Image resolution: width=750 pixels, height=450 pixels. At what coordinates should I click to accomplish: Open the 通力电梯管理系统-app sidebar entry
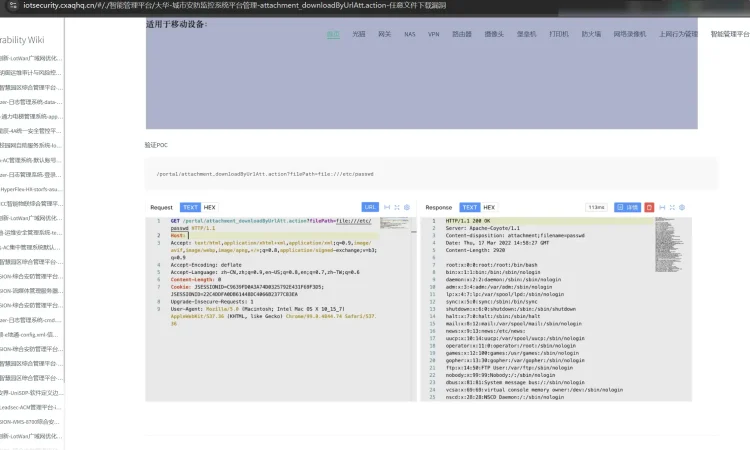click(31, 116)
